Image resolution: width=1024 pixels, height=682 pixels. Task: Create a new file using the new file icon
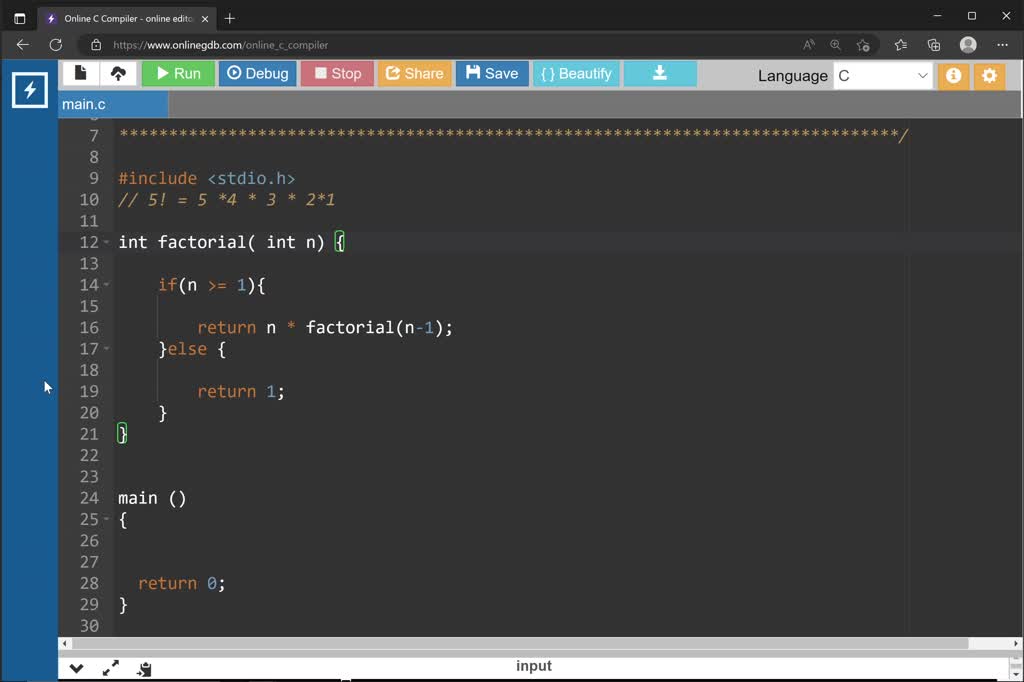coord(80,72)
